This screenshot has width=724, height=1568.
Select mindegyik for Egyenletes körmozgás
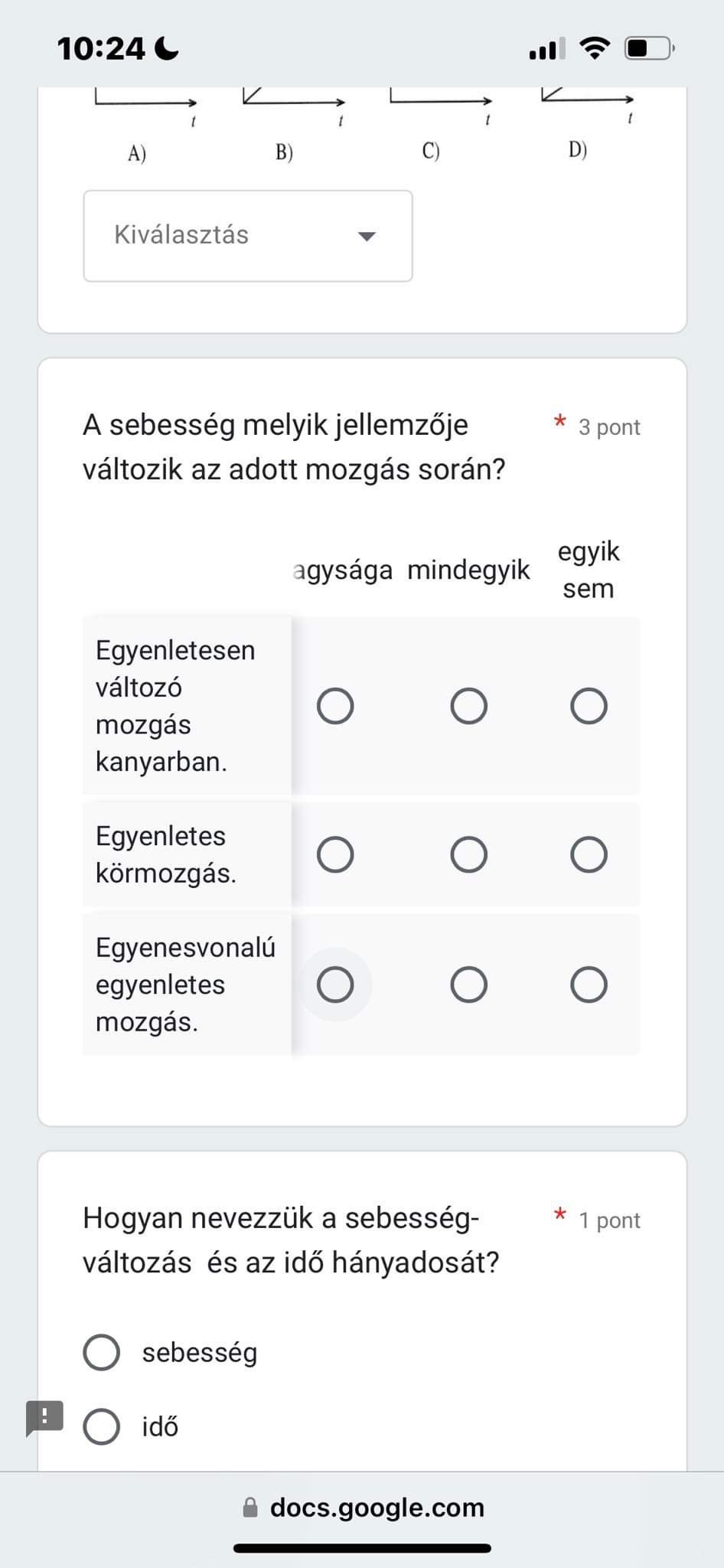tap(468, 854)
